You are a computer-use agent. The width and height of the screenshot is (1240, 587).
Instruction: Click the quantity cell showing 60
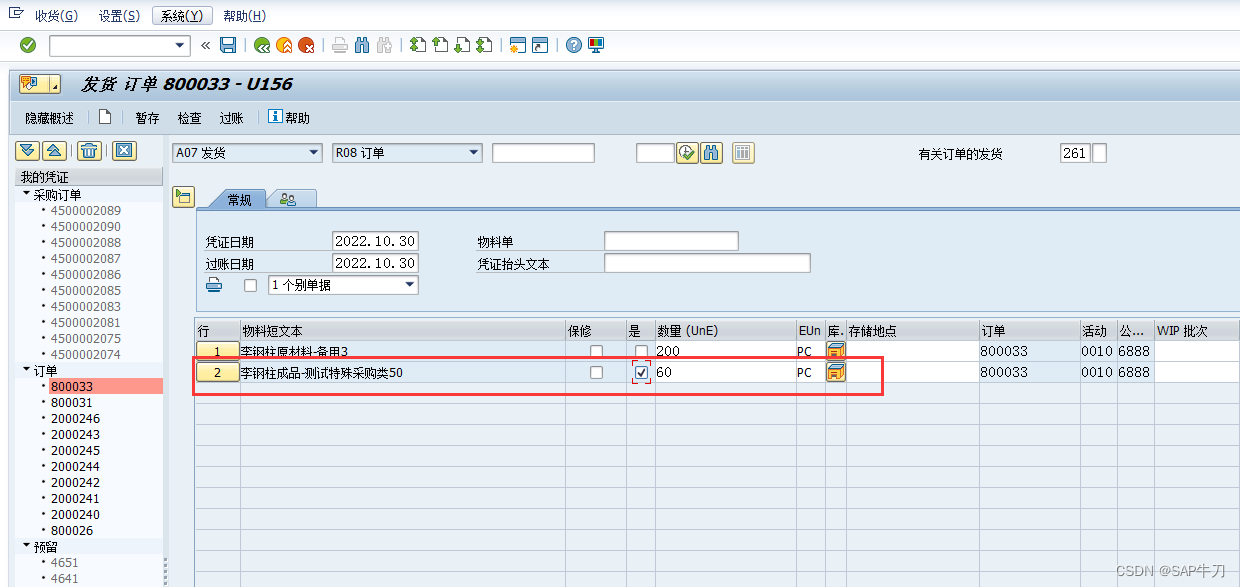(x=725, y=372)
